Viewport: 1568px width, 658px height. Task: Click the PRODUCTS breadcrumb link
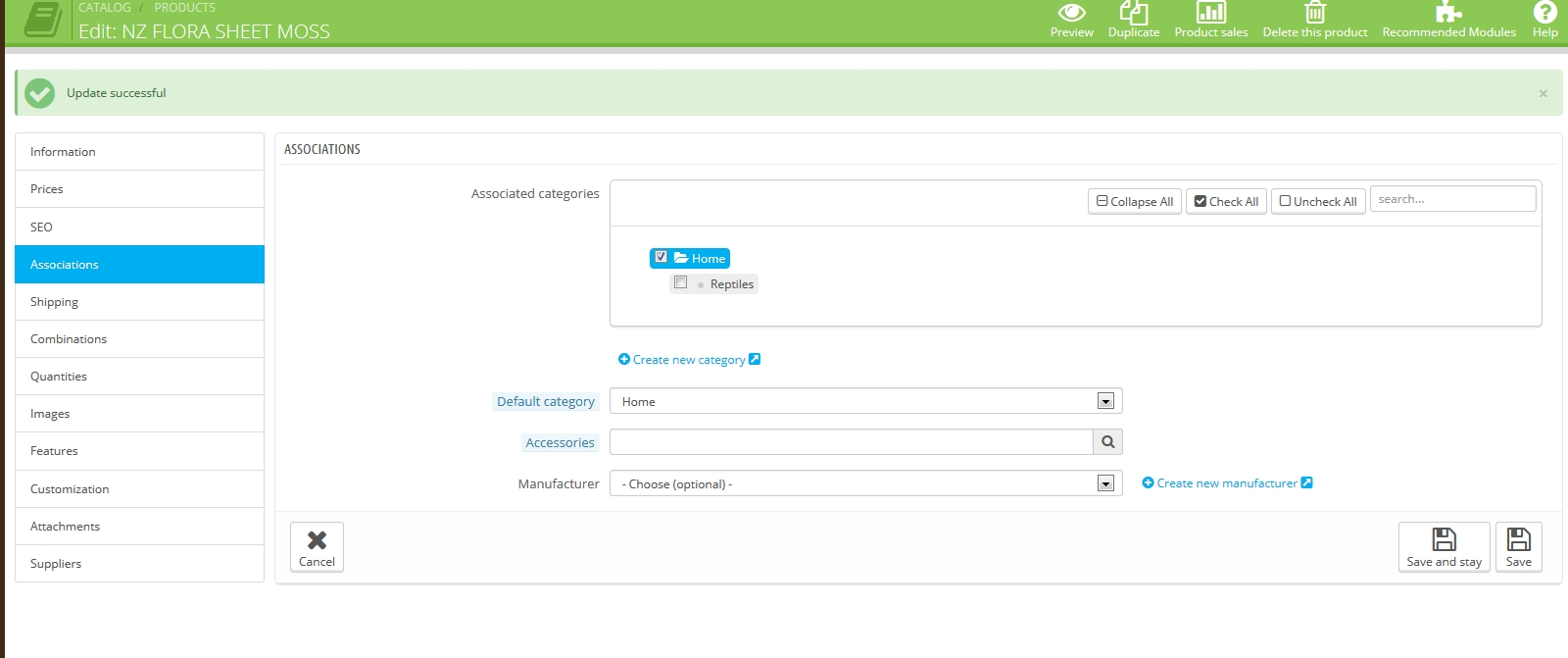184,7
